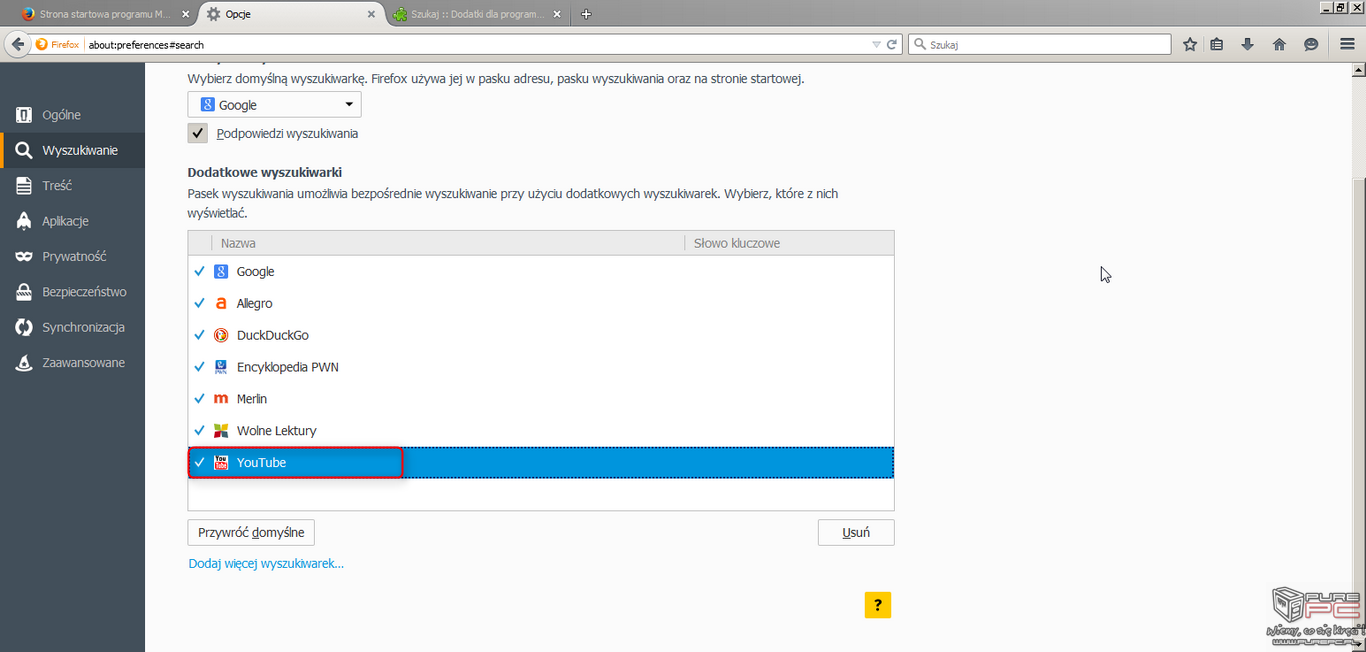
Task: Open the address bar history dropdown arrow
Action: 877,44
